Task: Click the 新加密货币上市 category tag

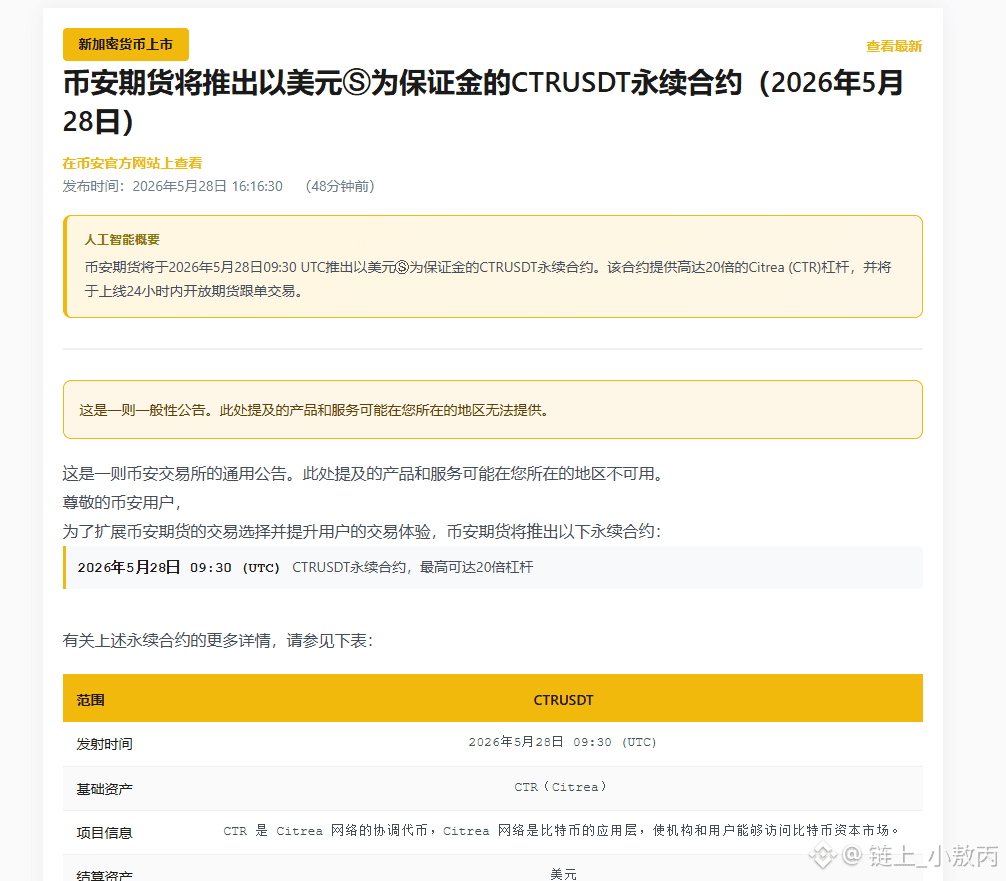Action: (126, 44)
